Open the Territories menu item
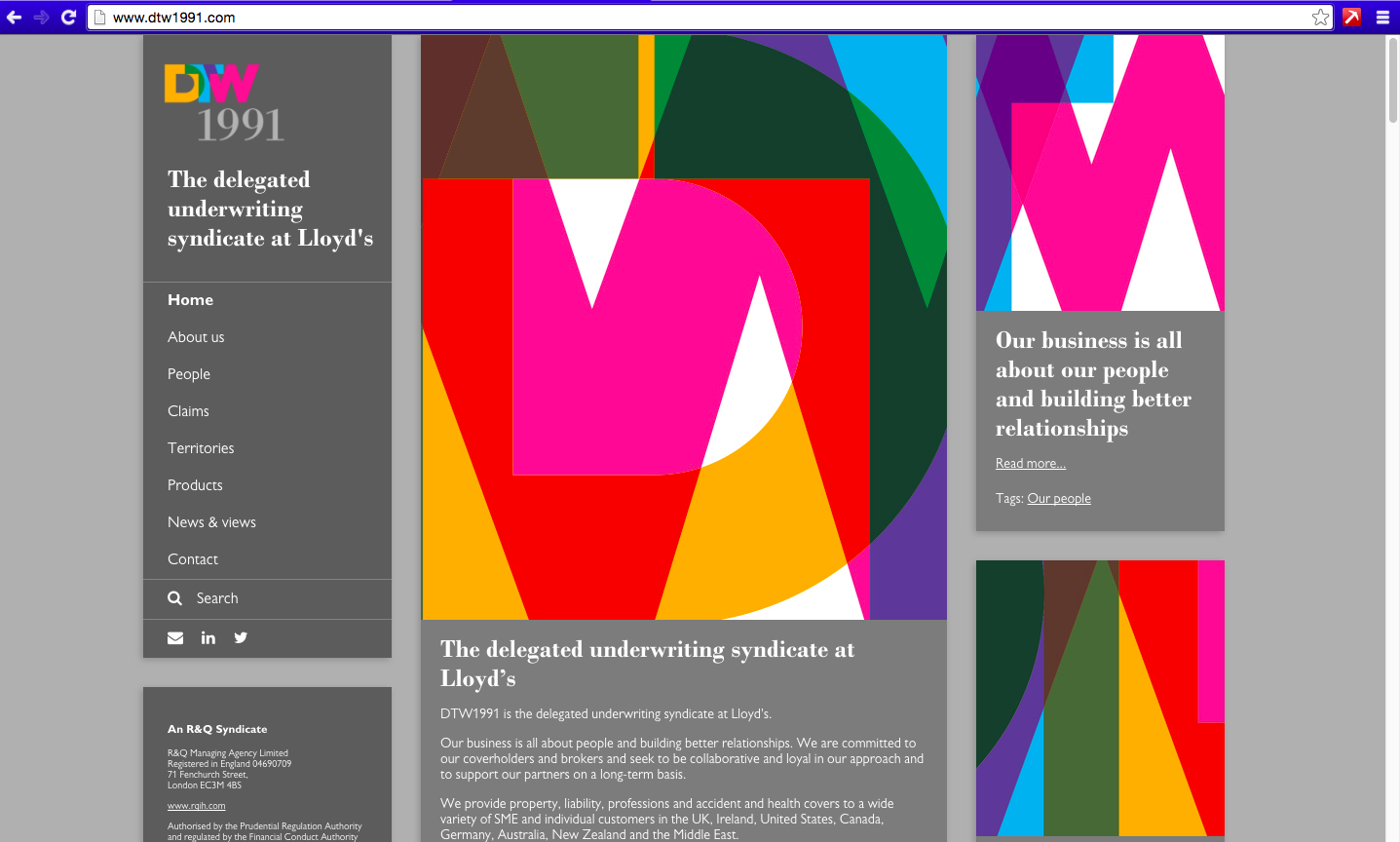1400x842 pixels. tap(201, 448)
